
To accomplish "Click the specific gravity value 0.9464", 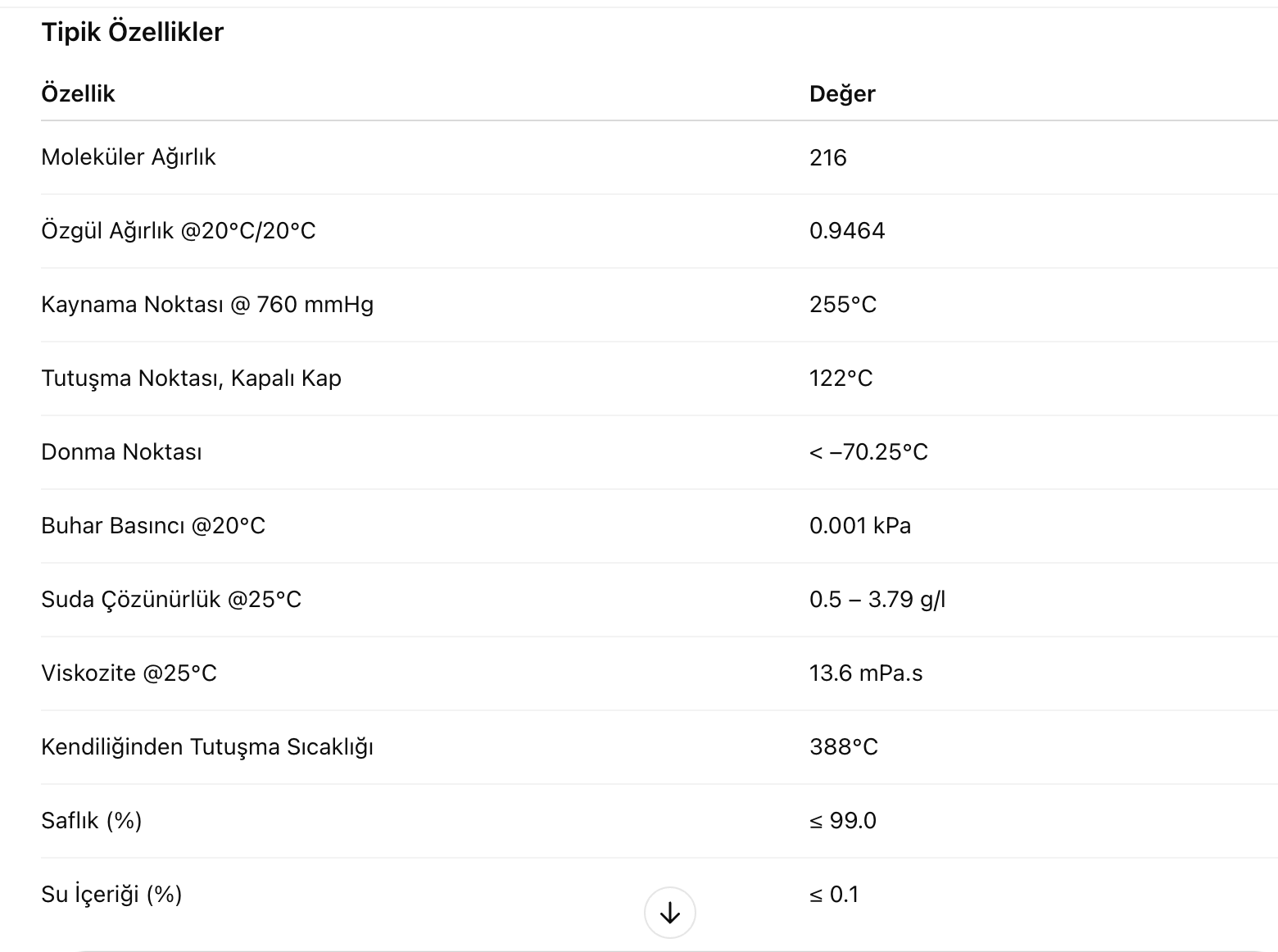I will click(847, 231).
